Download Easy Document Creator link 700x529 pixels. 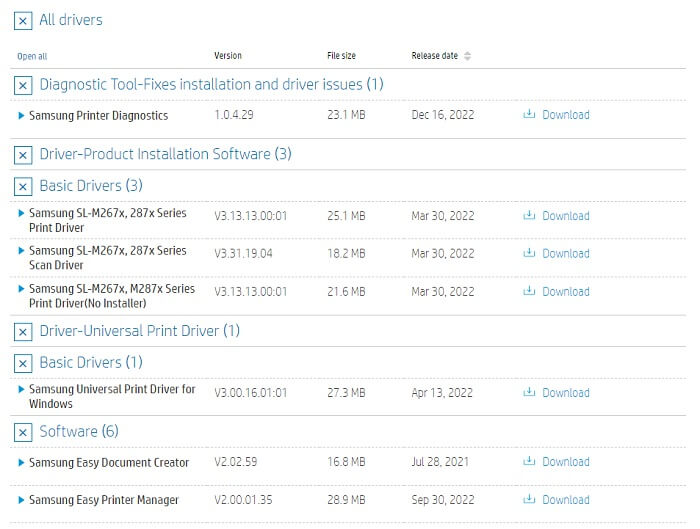[x=566, y=462]
